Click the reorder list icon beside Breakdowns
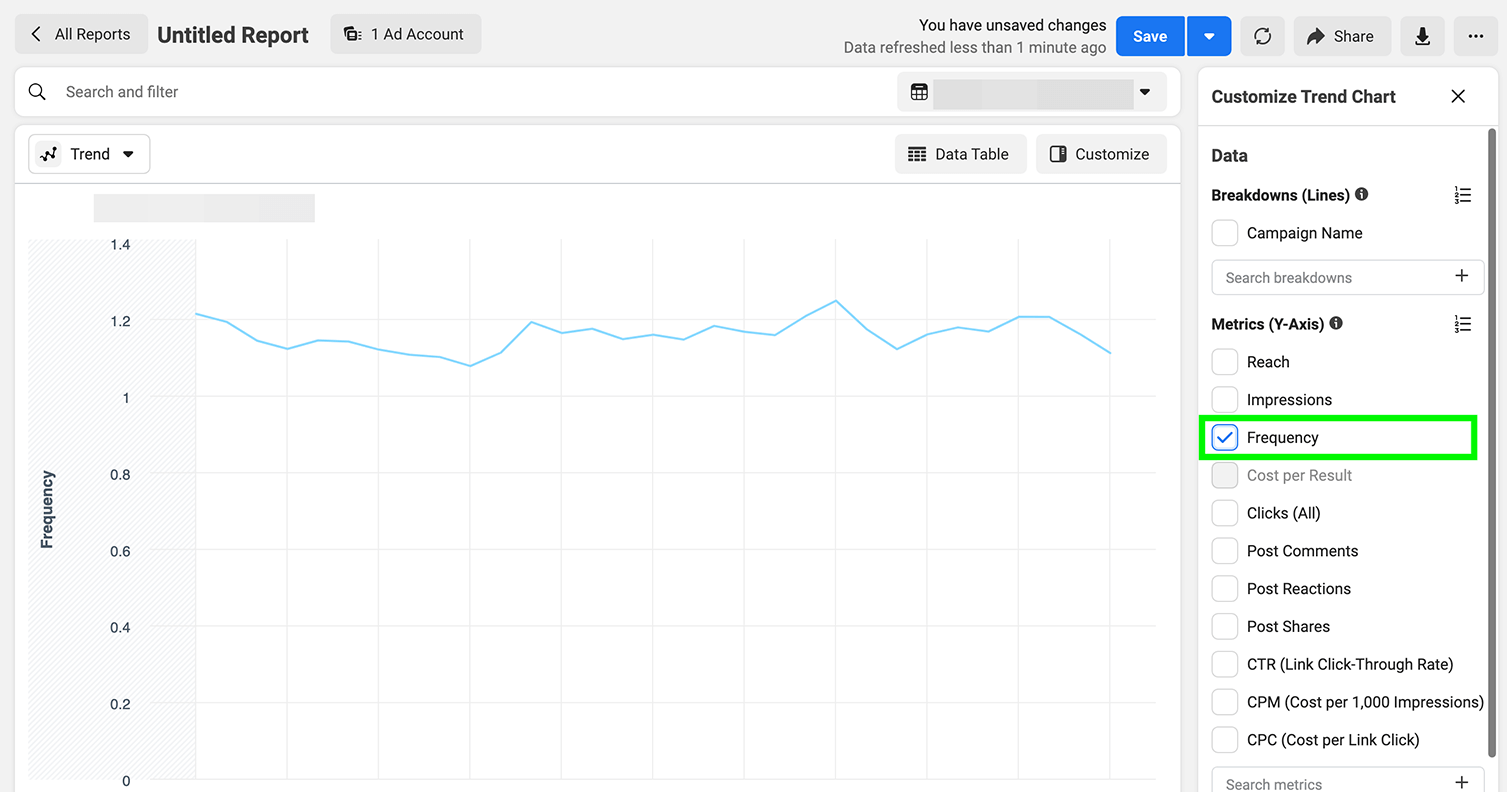Viewport: 1507px width, 792px height. [1462, 195]
